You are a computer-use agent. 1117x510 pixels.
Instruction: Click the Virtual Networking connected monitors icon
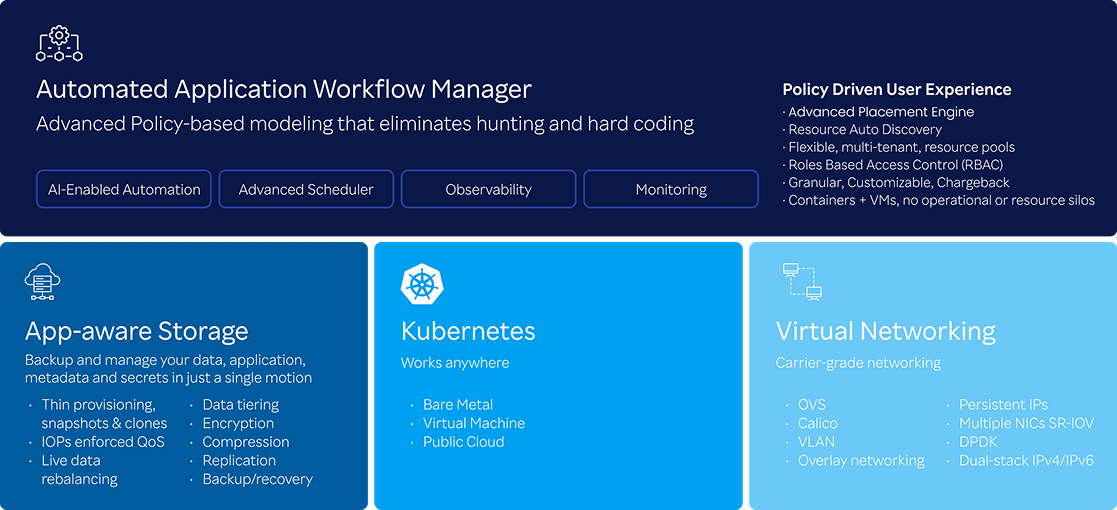tap(803, 281)
